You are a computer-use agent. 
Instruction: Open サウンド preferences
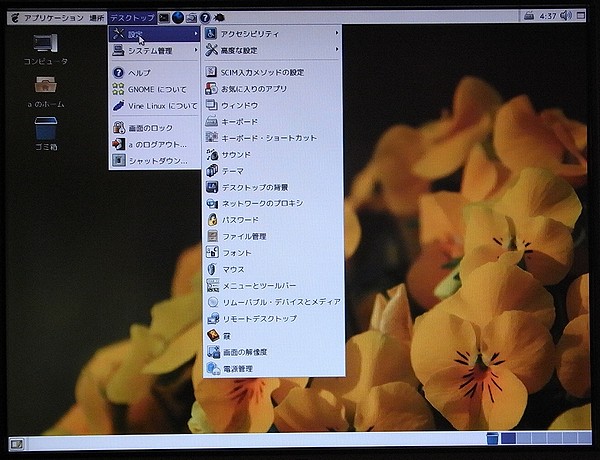point(272,155)
